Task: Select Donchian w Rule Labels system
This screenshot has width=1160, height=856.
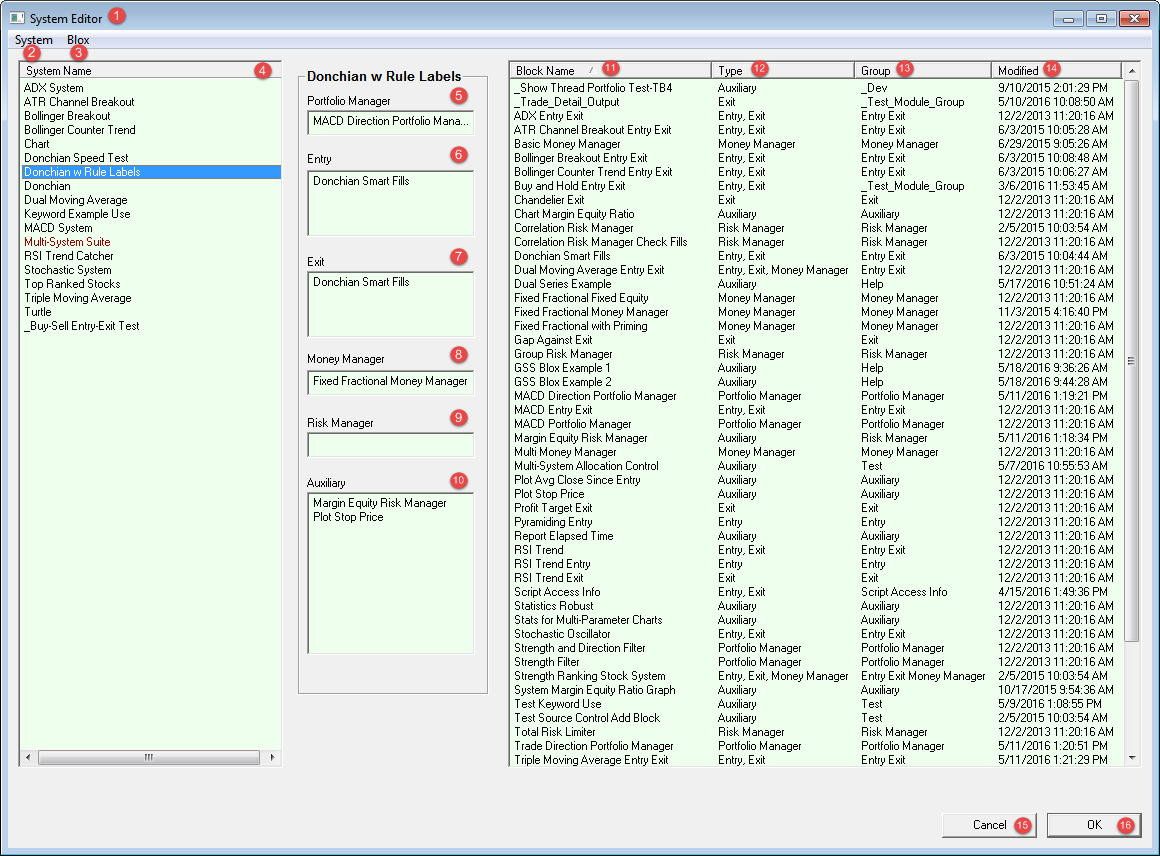Action: 151,172
